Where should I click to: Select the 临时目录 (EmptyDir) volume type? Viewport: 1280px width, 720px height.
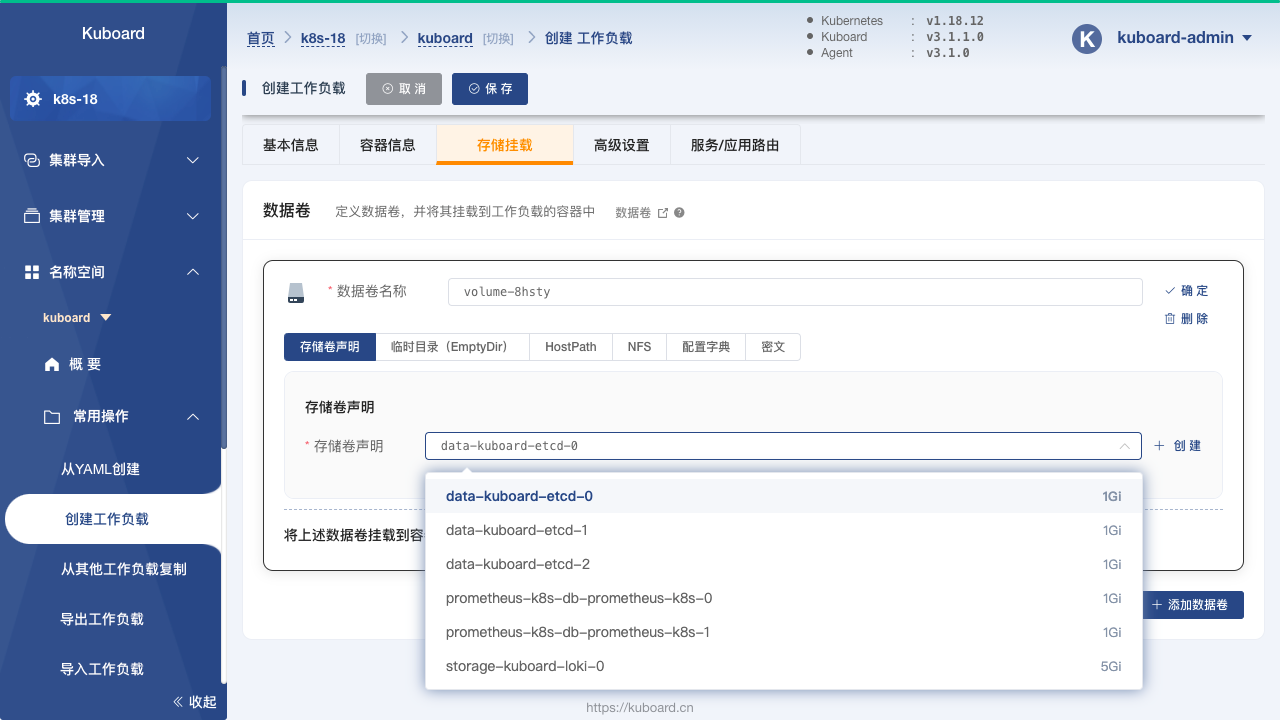click(x=452, y=347)
